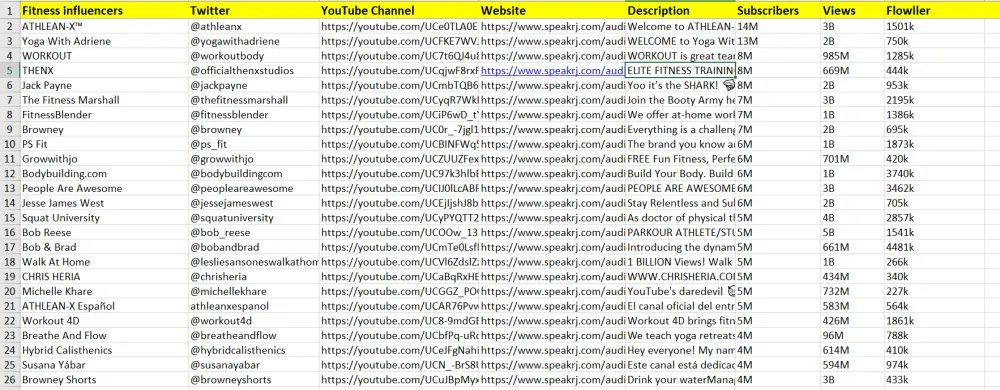This screenshot has width=1000, height=390.
Task: Select the YouTube Channel header cell
Action: 399,11
